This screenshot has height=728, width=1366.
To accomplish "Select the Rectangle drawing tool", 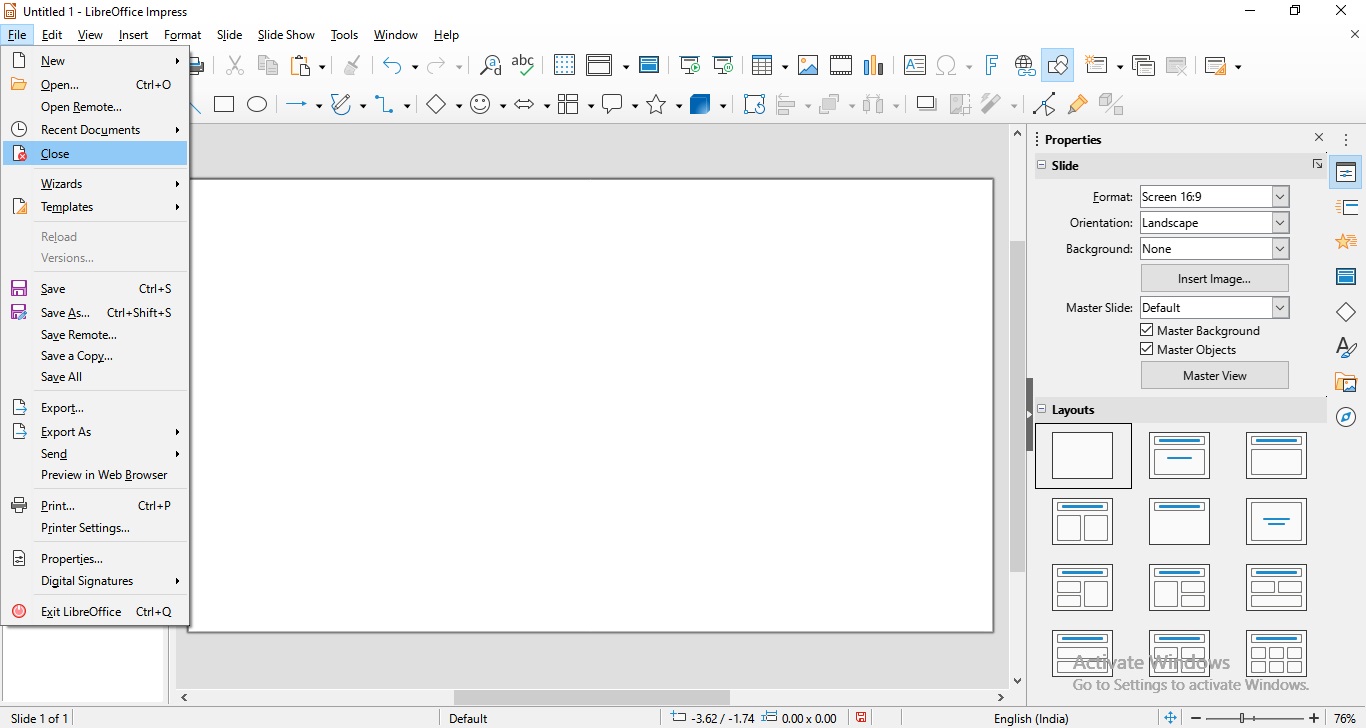I will pyautogui.click(x=224, y=104).
